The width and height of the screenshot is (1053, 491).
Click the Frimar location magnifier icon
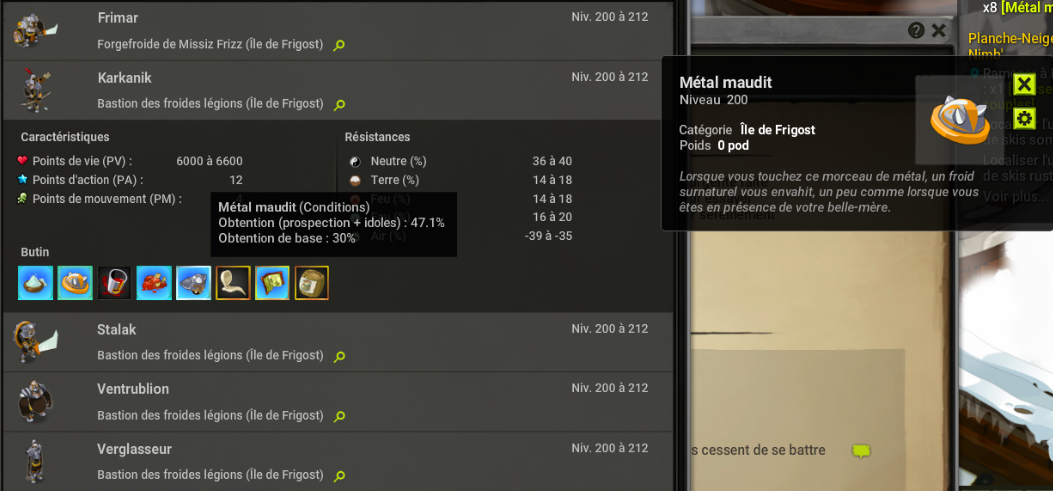(x=339, y=46)
